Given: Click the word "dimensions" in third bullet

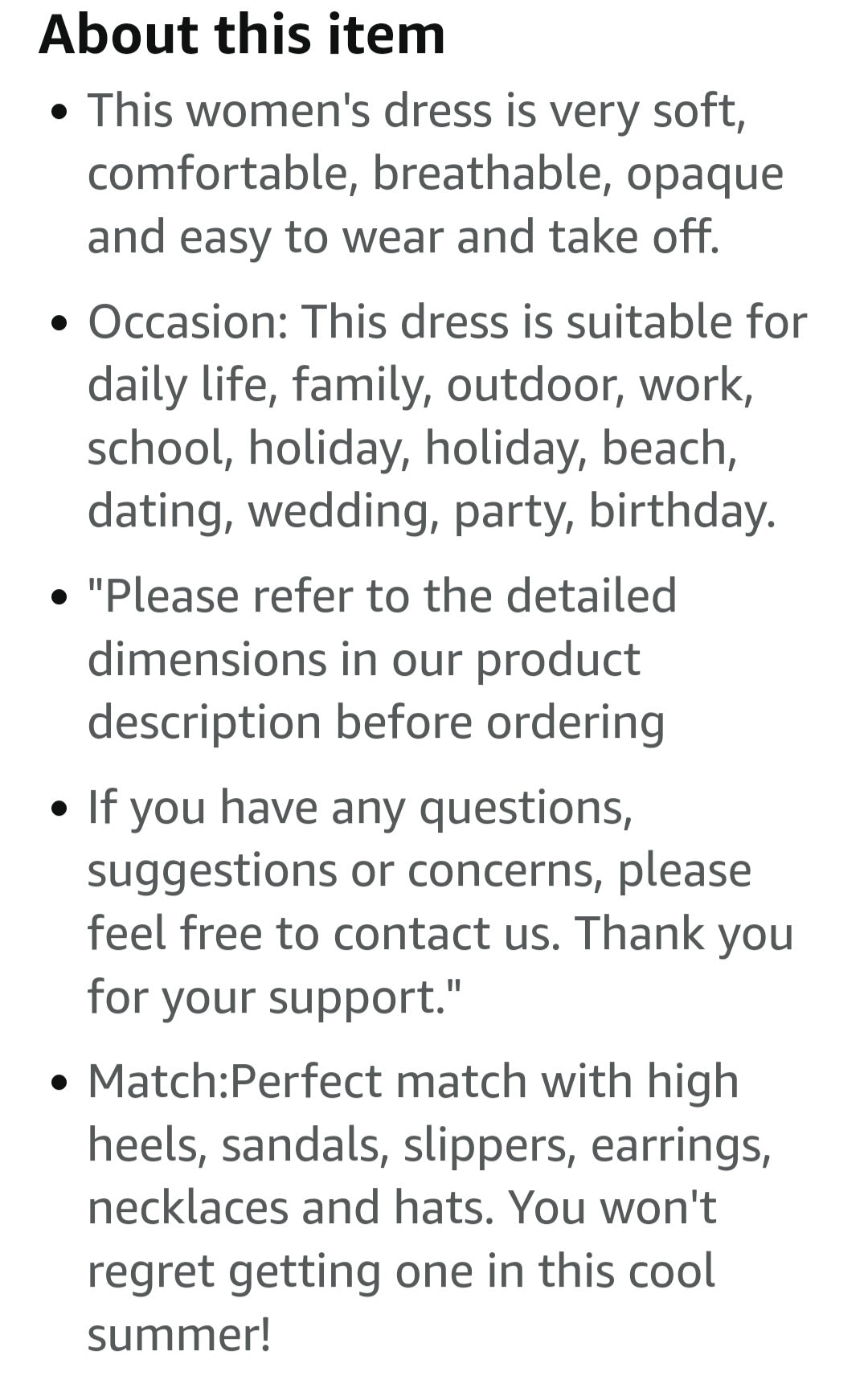Looking at the screenshot, I should (207, 660).
